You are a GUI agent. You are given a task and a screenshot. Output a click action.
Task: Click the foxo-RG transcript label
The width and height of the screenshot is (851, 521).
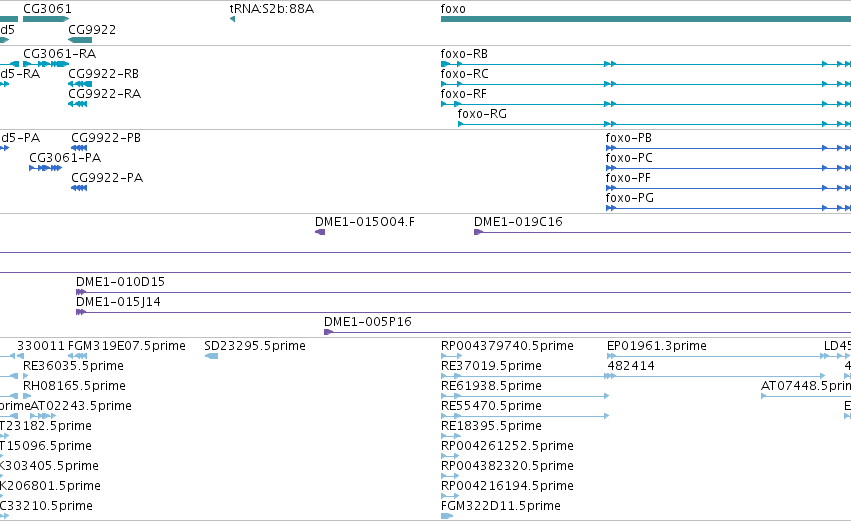pos(482,114)
